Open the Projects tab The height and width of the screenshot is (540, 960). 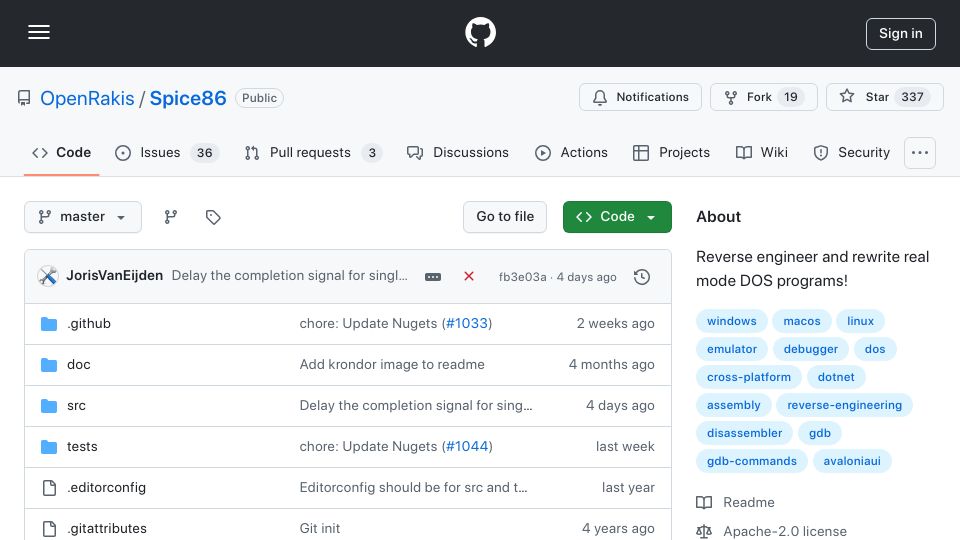click(671, 152)
